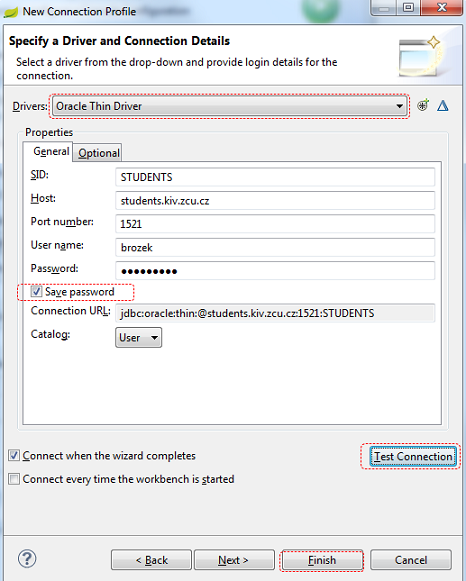Toggle the Save password checkbox
The image size is (466, 581).
pos(36,292)
